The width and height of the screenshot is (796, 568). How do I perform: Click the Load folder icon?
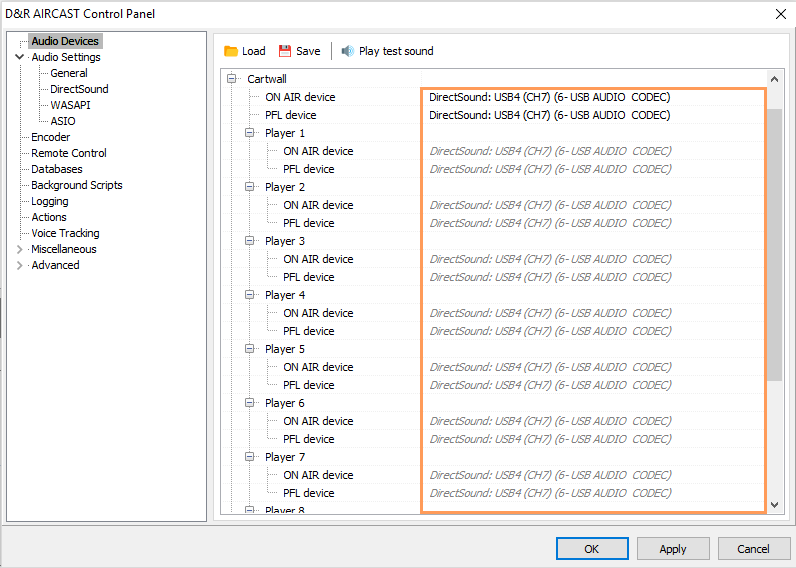[231, 51]
